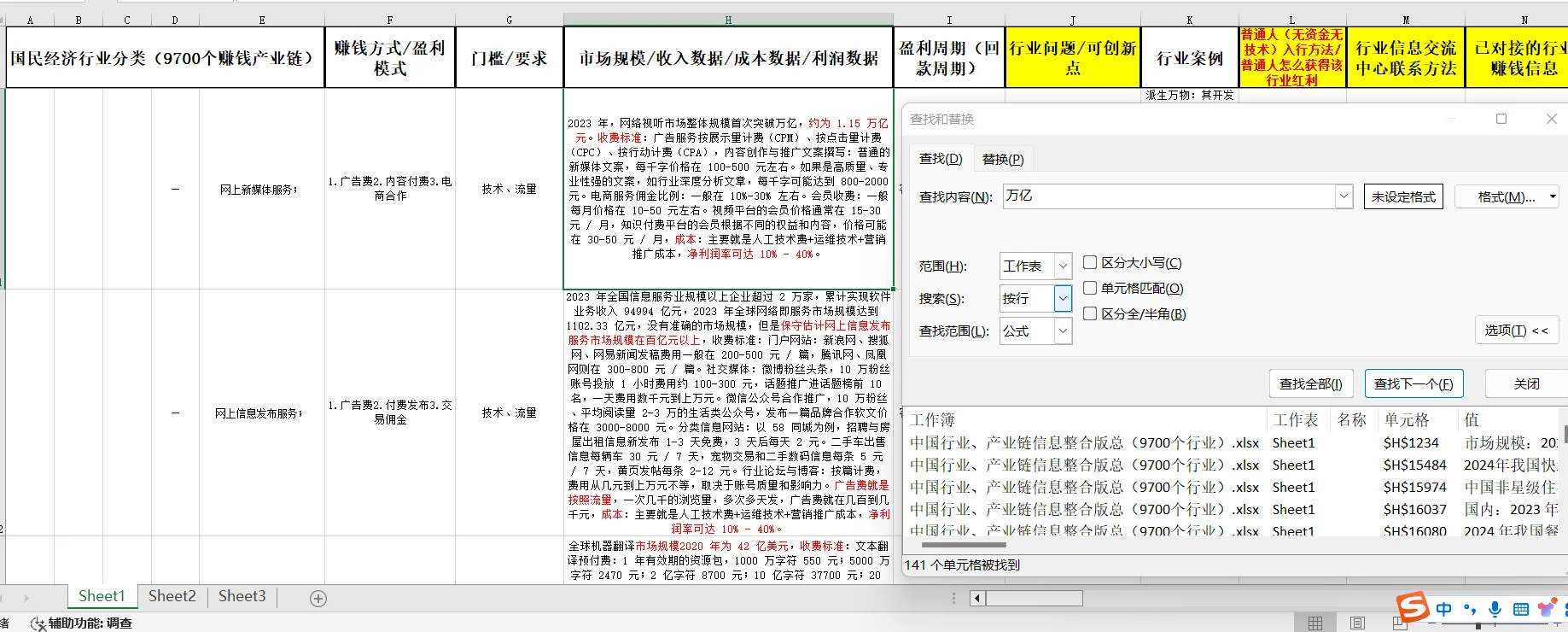Click the 查找内容 input field with 万亿

(1169, 196)
